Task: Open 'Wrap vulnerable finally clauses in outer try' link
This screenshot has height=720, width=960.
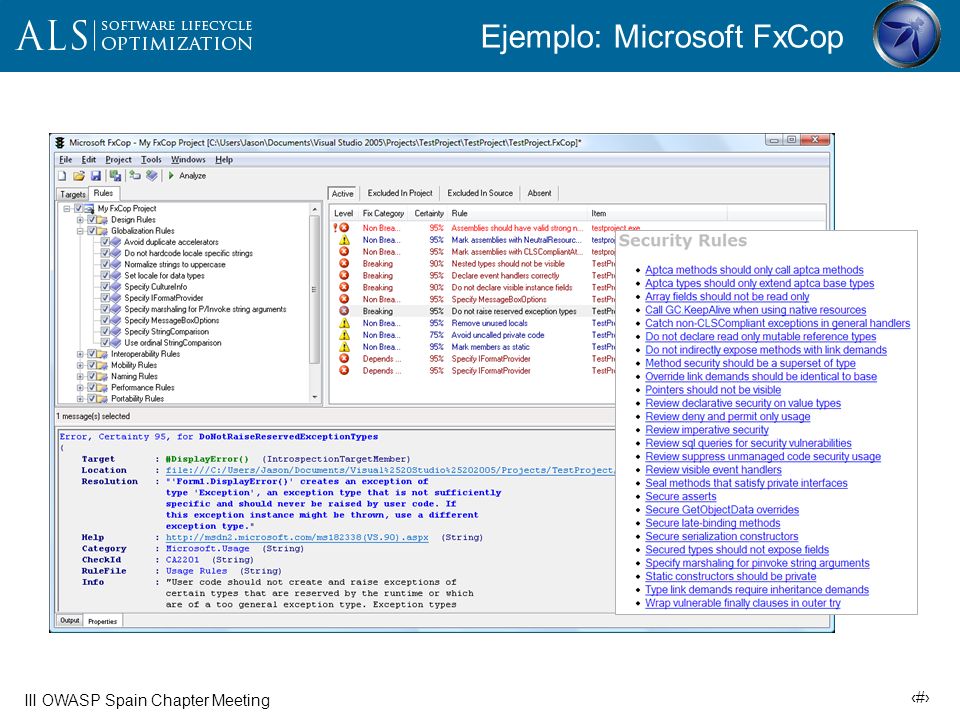Action: 743,603
